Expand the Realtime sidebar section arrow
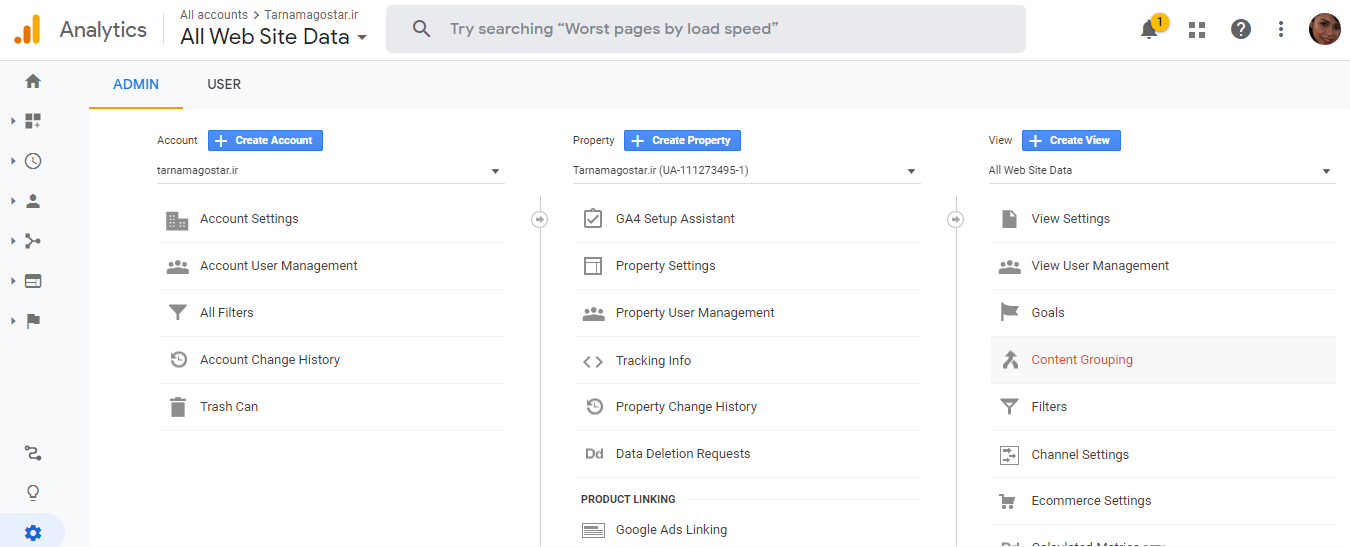 [13, 161]
